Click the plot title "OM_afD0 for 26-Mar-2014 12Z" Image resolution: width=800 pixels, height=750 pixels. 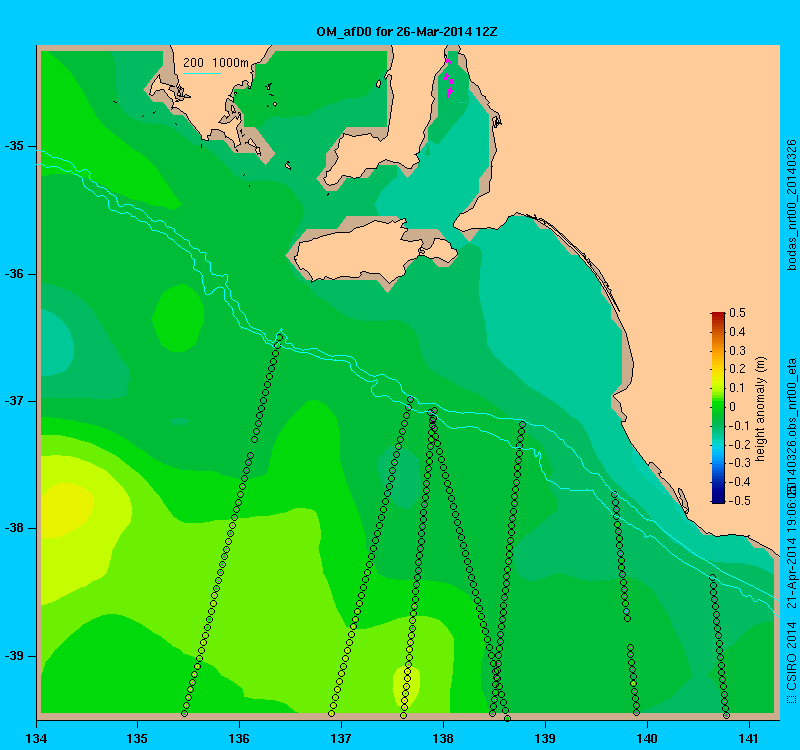[x=407, y=32]
